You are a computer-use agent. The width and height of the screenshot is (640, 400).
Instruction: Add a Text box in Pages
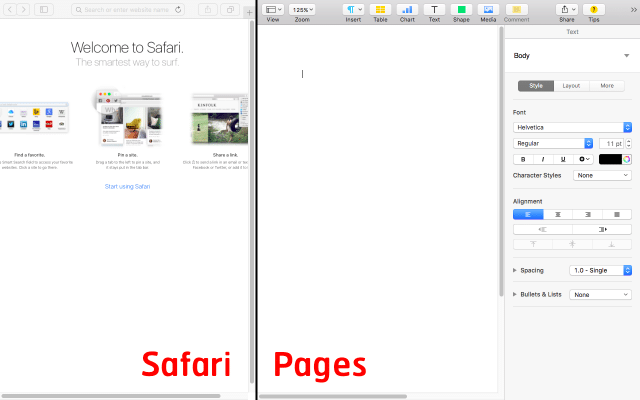(x=434, y=9)
